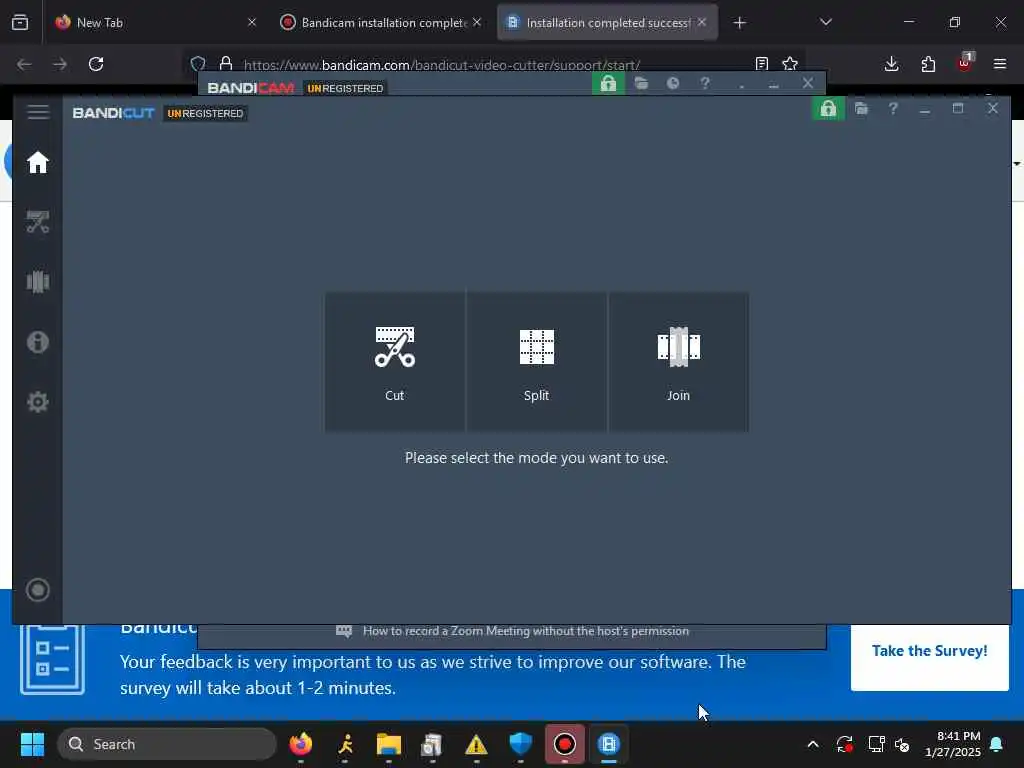Screen dimensions: 1024x768
Task: Open Firefox View icon
Action: 20,22
